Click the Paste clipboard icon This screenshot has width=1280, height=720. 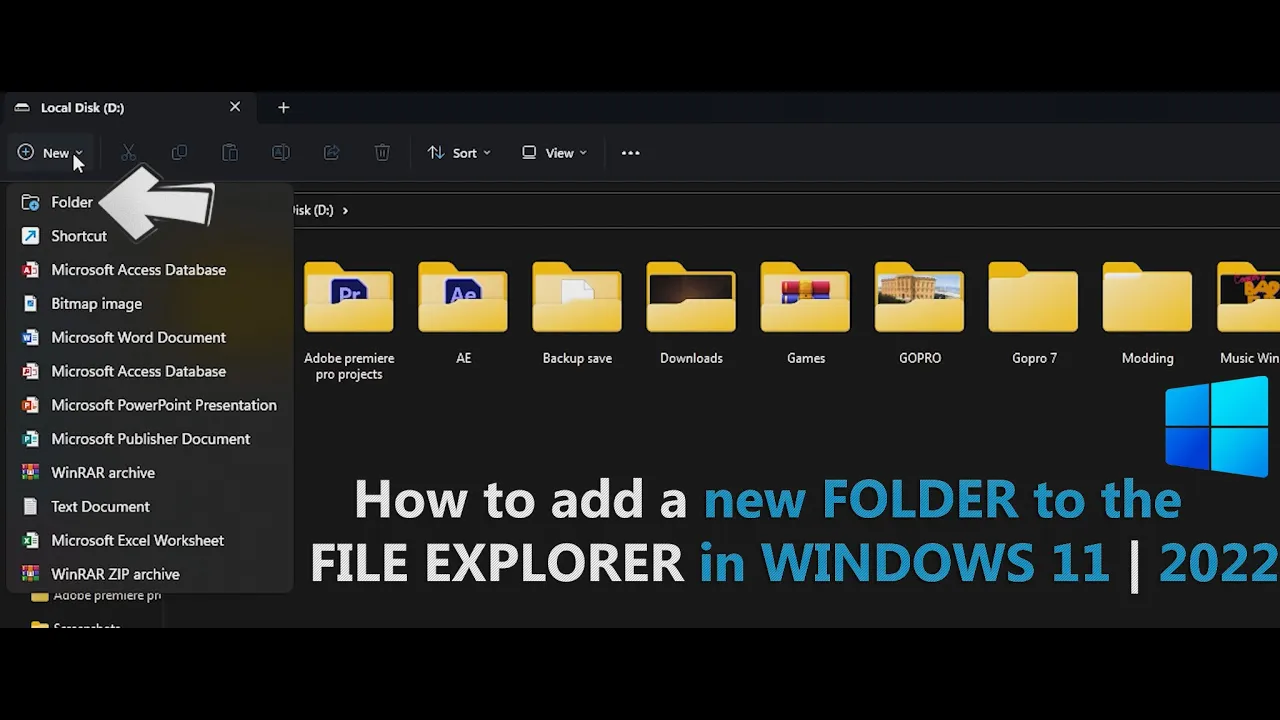[230, 153]
